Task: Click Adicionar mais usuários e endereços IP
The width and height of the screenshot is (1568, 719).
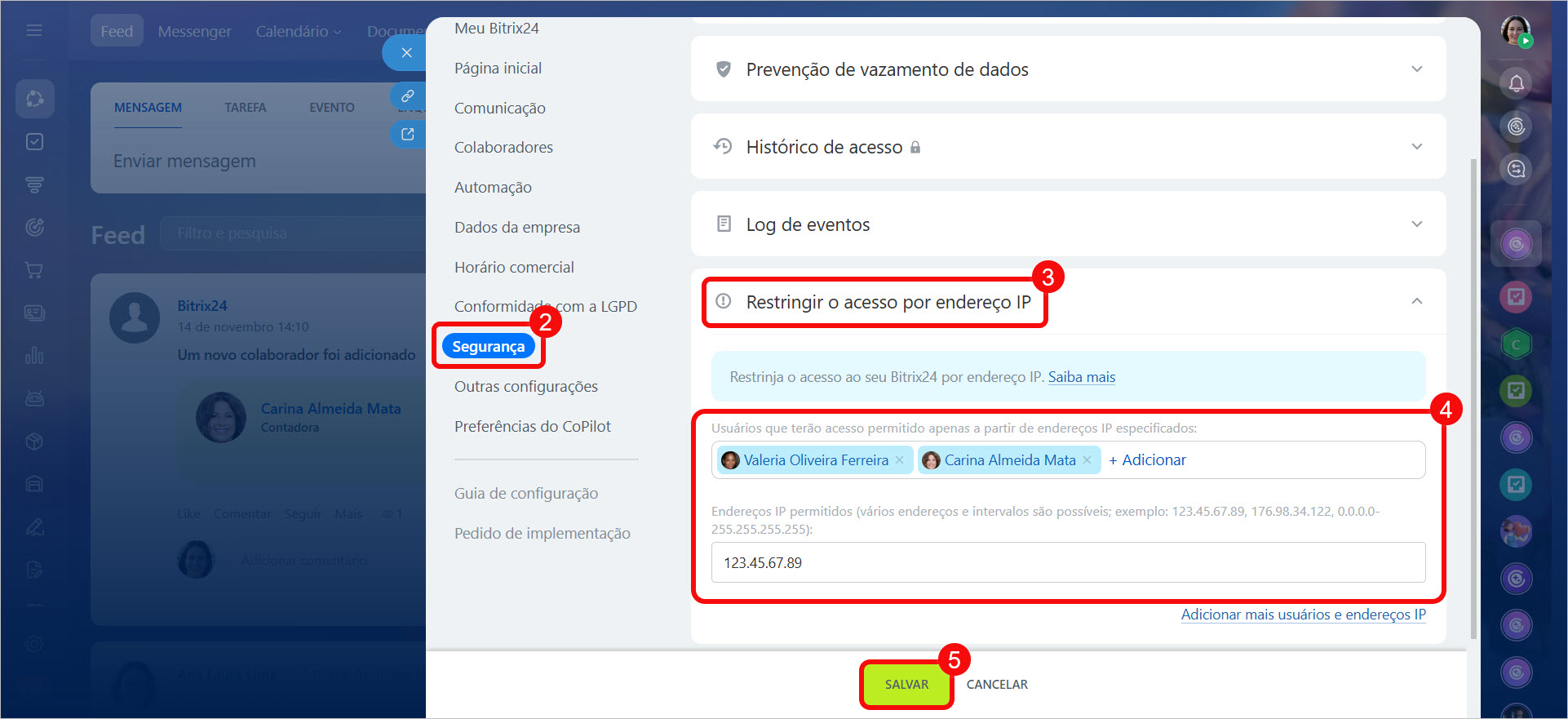Action: click(1303, 615)
